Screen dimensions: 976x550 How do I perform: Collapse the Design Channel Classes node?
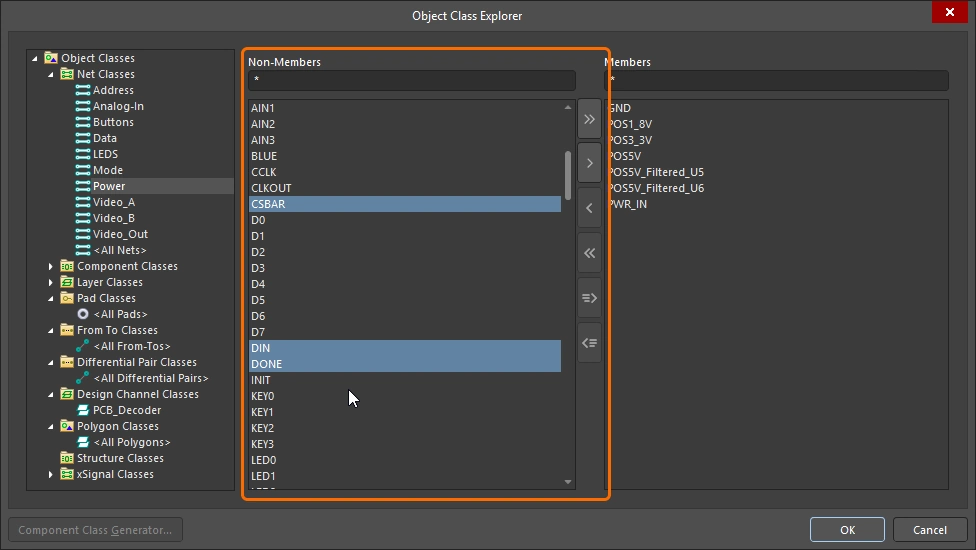pyautogui.click(x=51, y=394)
